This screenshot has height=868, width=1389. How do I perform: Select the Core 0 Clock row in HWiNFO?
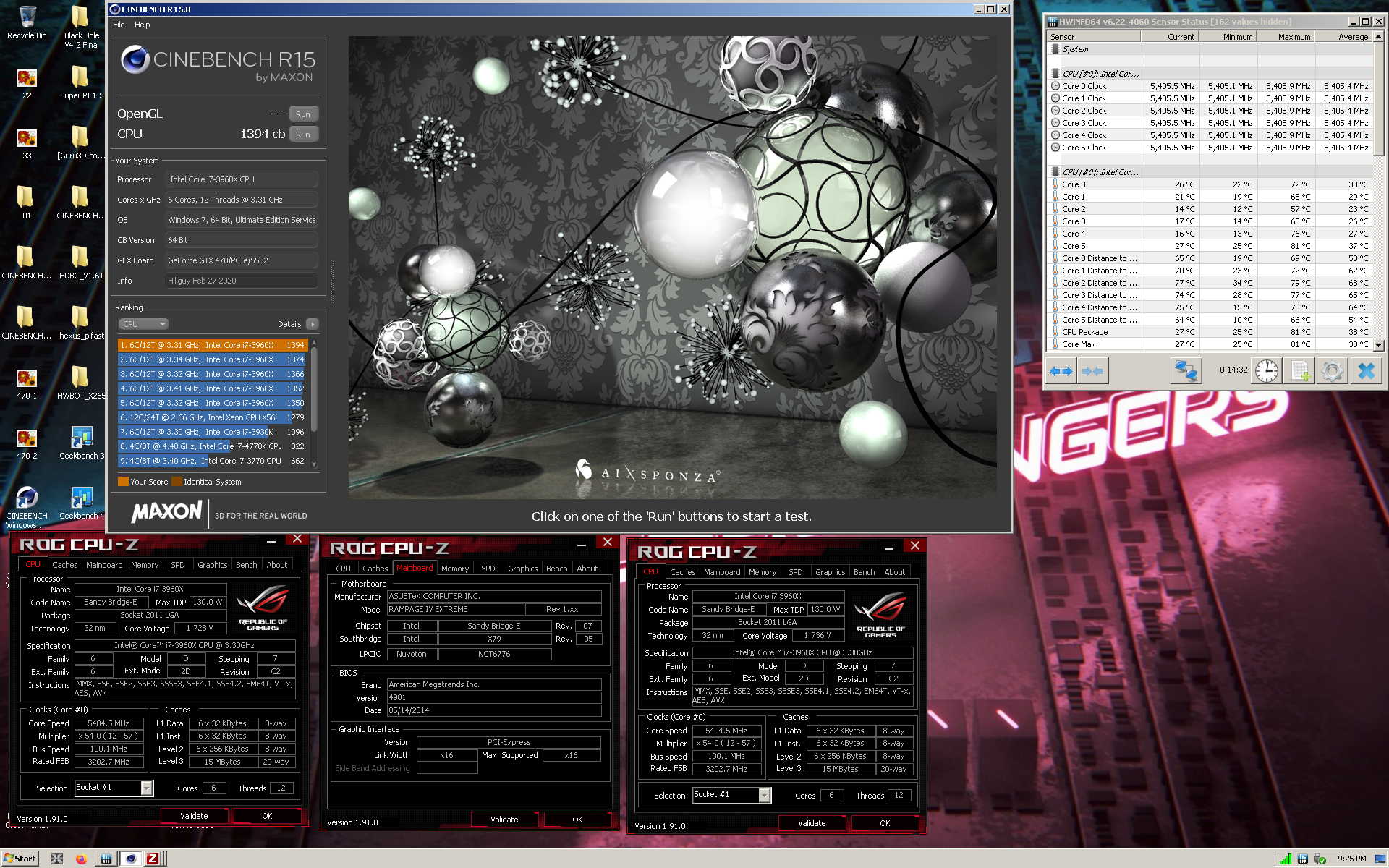pos(1210,86)
